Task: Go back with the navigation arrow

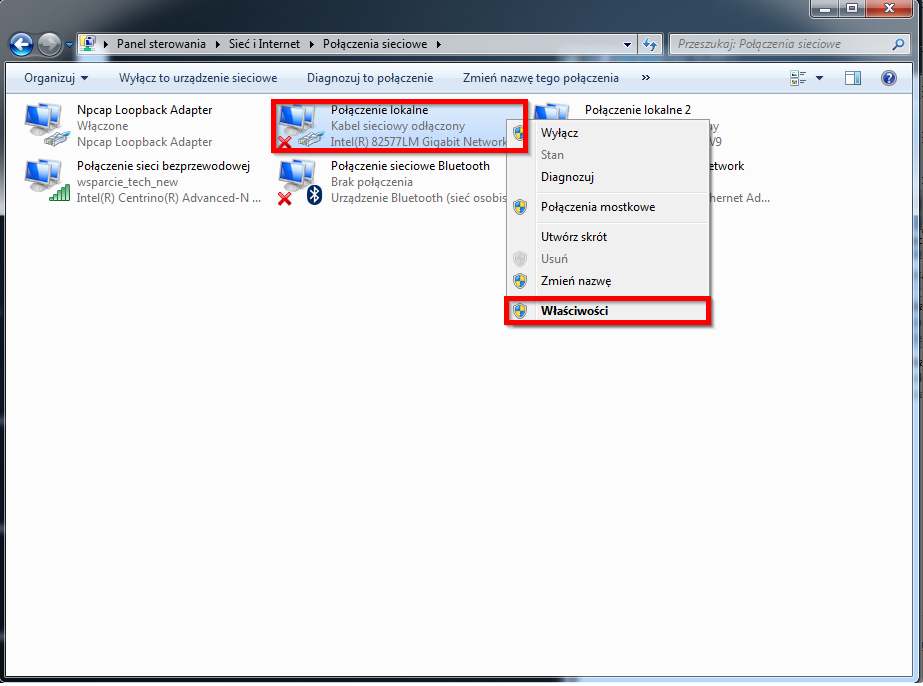Action: (x=22, y=44)
